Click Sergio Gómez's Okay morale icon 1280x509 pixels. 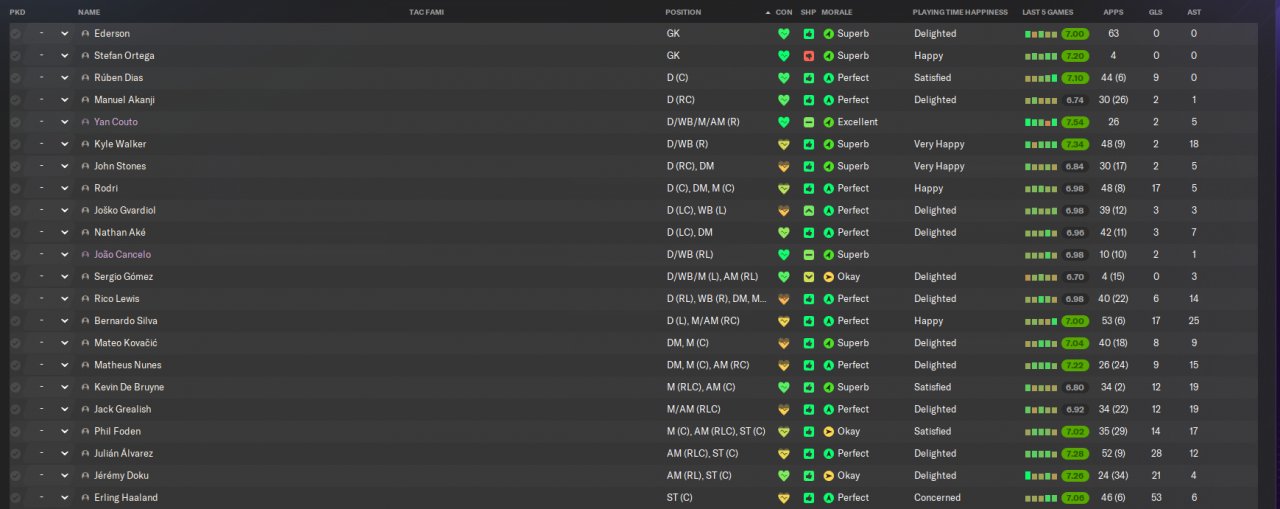pos(828,276)
